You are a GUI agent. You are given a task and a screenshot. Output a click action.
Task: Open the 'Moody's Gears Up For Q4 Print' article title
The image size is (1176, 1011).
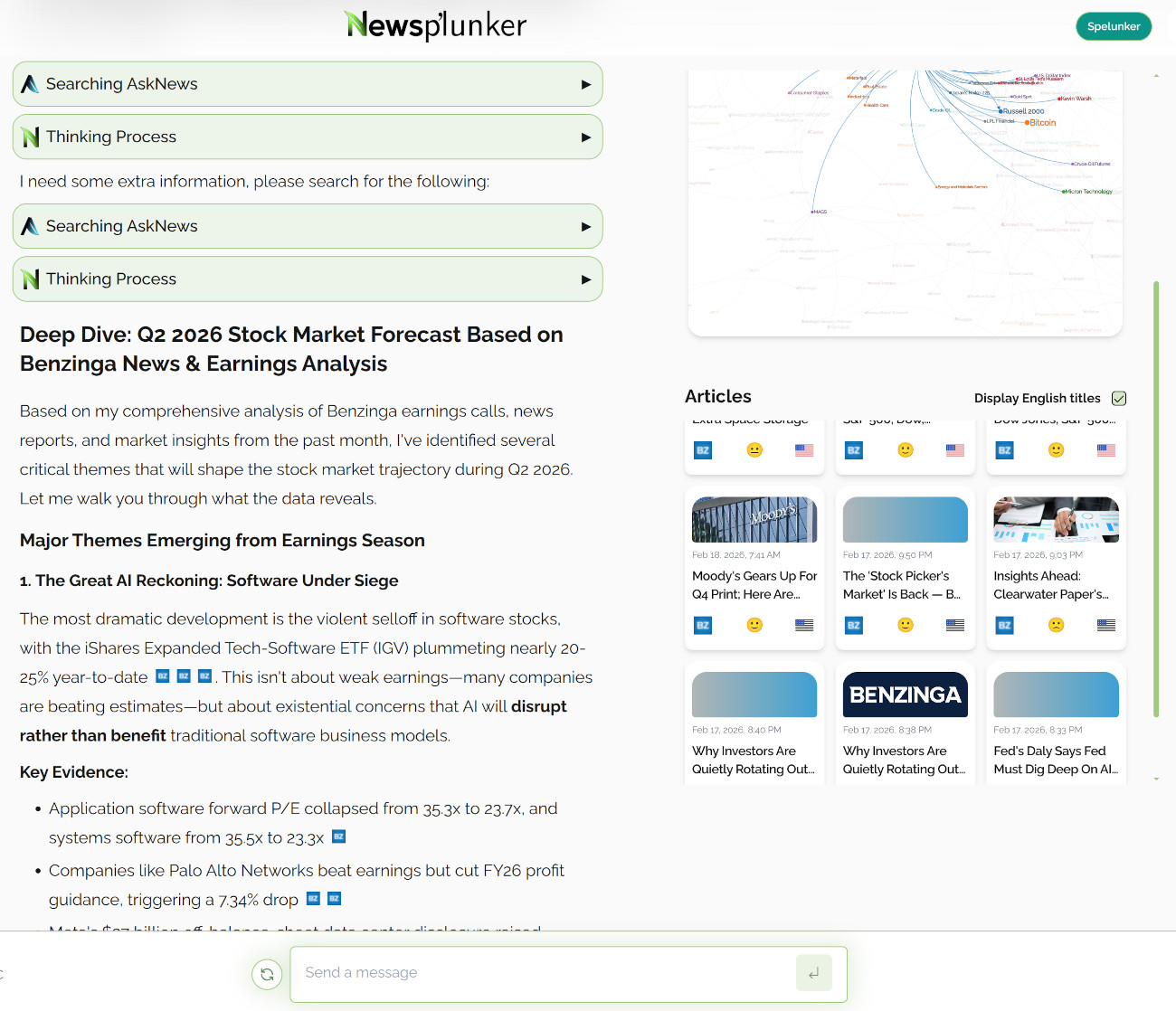click(754, 585)
